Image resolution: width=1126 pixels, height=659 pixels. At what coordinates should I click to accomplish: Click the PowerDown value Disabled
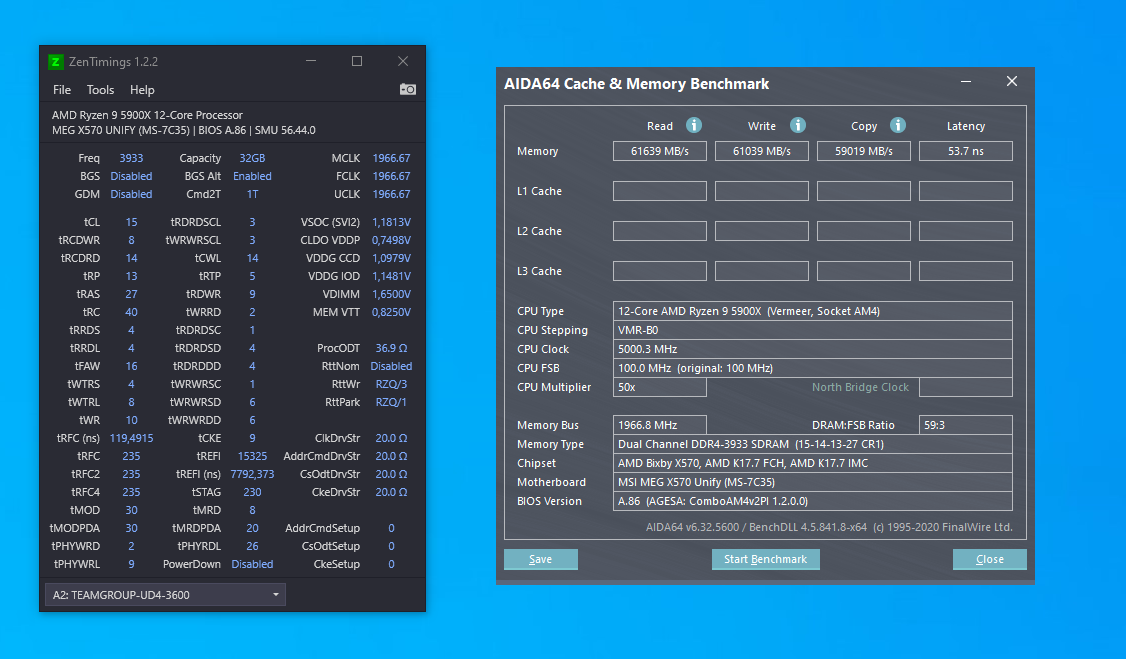point(252,564)
